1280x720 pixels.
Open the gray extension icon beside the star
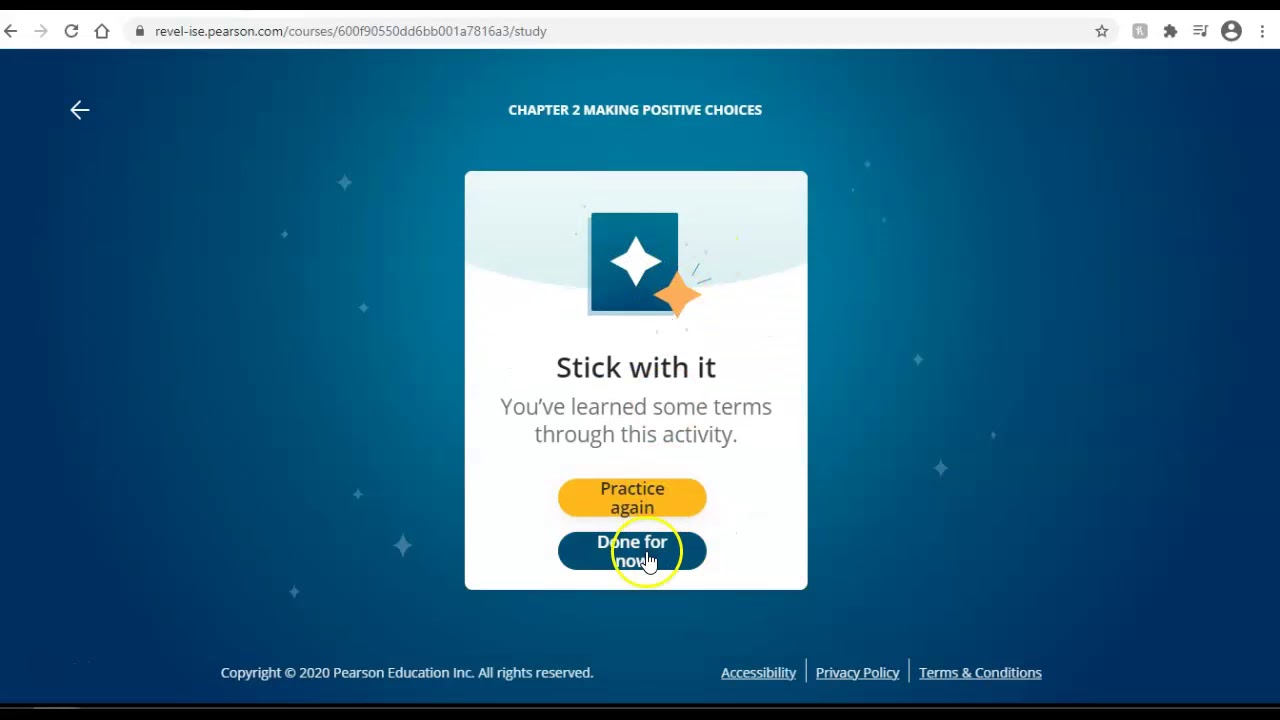(x=1140, y=31)
